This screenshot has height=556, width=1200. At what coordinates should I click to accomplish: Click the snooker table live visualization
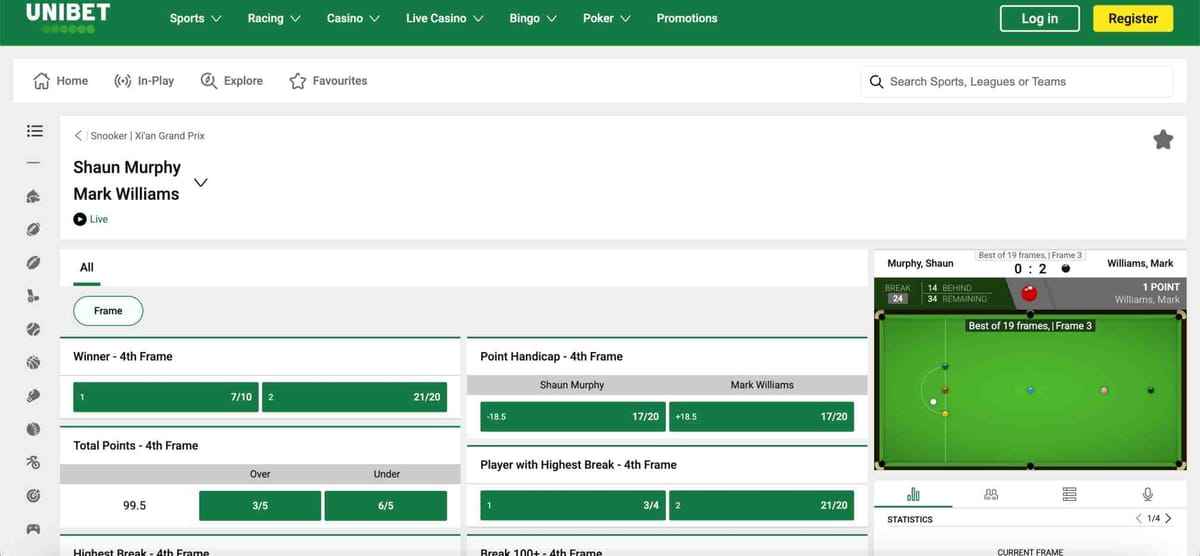pyautogui.click(x=1030, y=389)
